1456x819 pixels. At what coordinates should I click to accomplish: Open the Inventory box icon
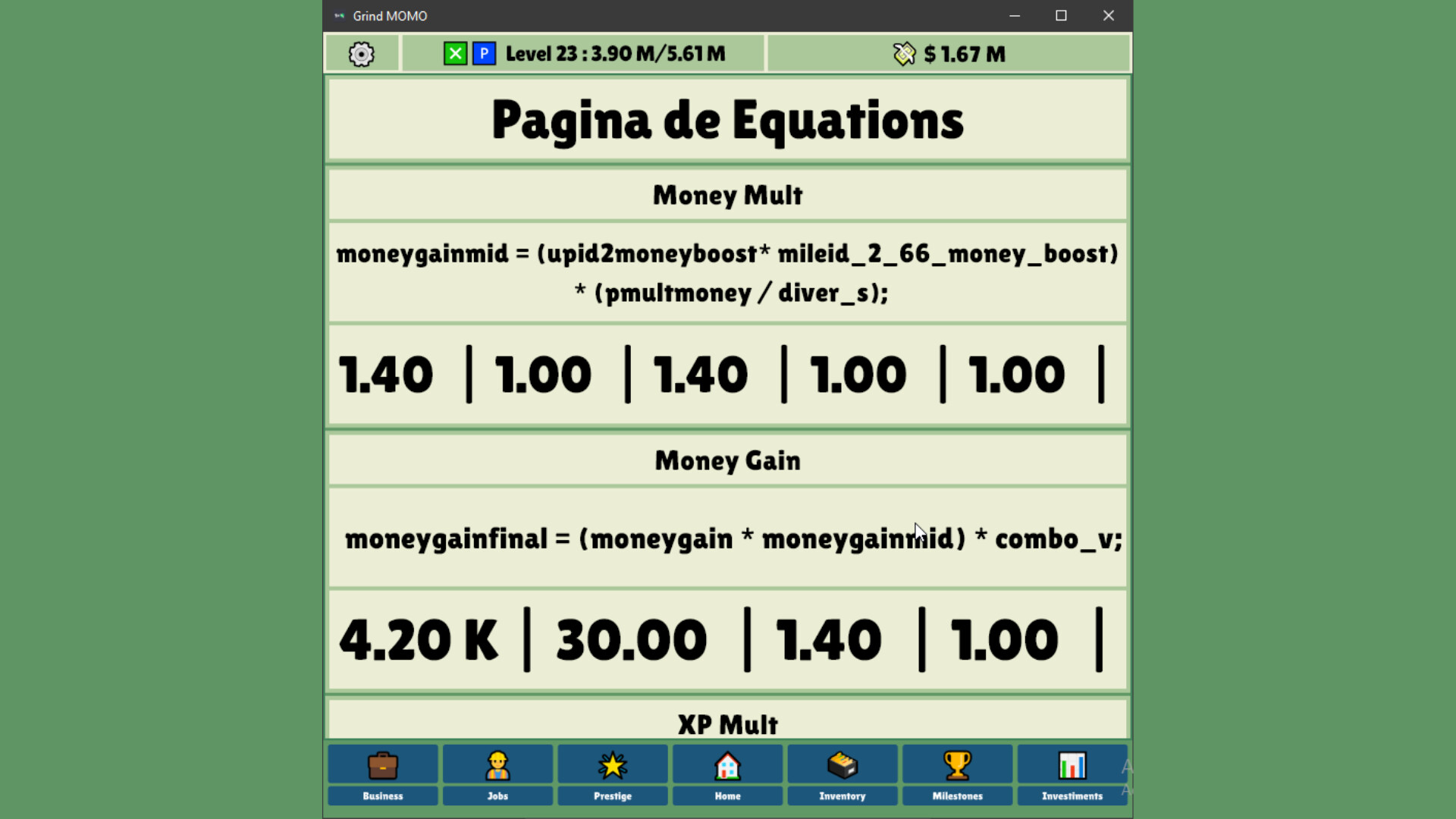point(842,765)
